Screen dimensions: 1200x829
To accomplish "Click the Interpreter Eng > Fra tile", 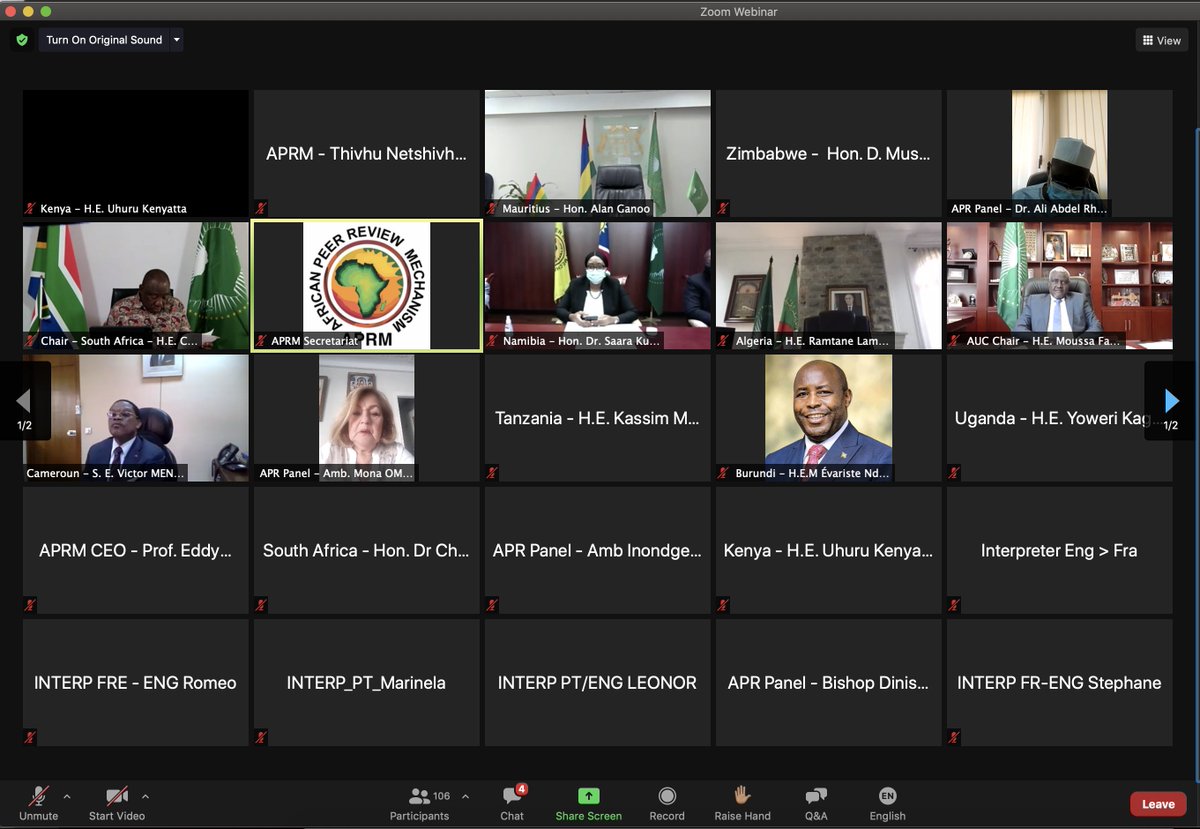I will click(1059, 550).
